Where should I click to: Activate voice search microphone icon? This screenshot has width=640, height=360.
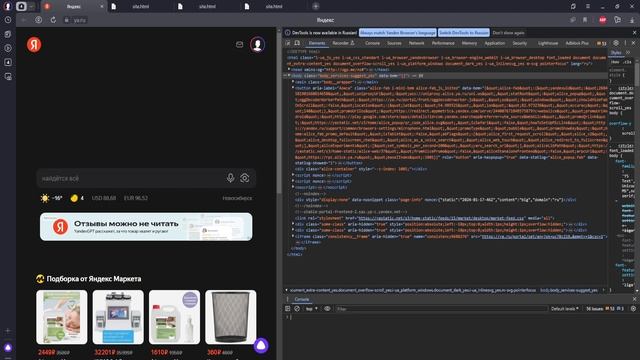[230, 178]
